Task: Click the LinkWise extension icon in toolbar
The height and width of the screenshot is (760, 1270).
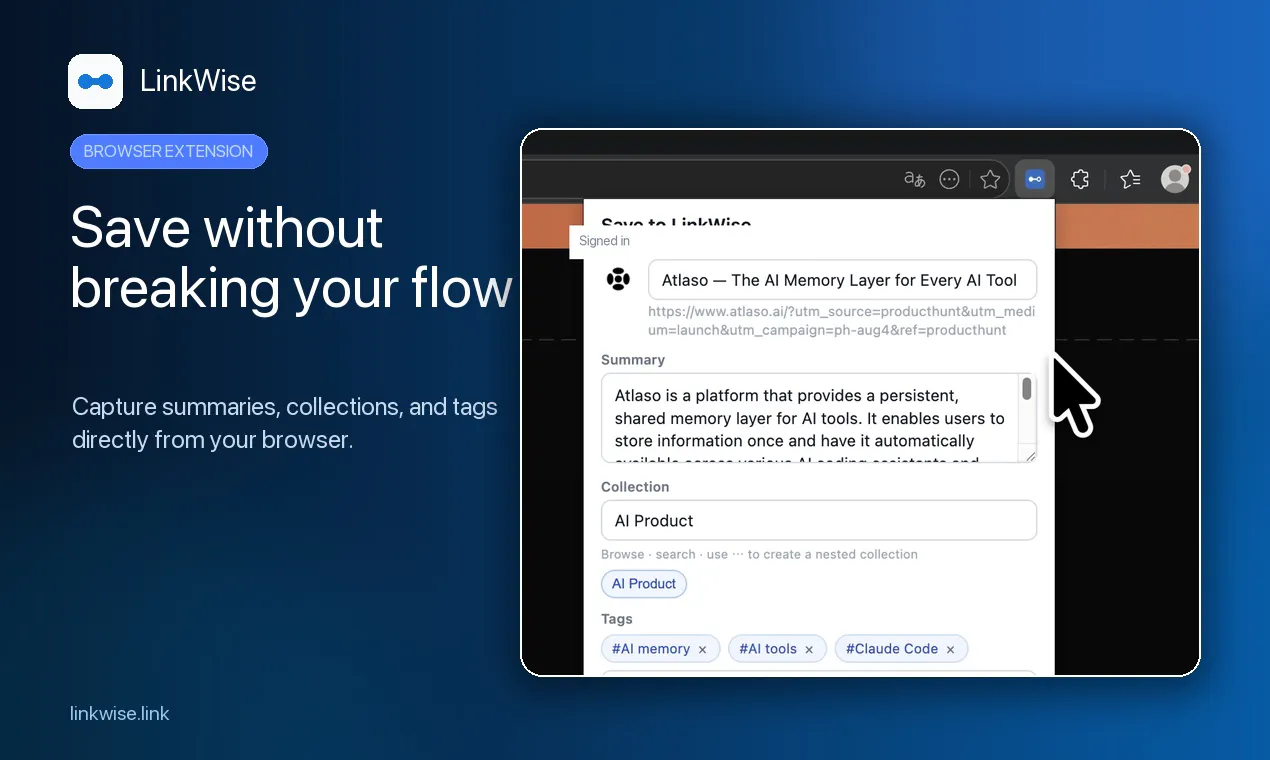Action: (x=1034, y=179)
